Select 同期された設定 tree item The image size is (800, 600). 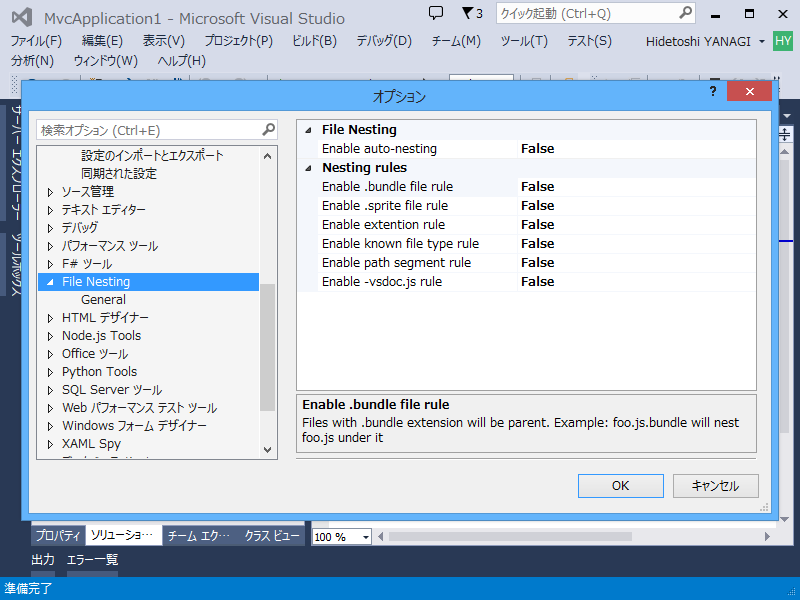tap(119, 173)
